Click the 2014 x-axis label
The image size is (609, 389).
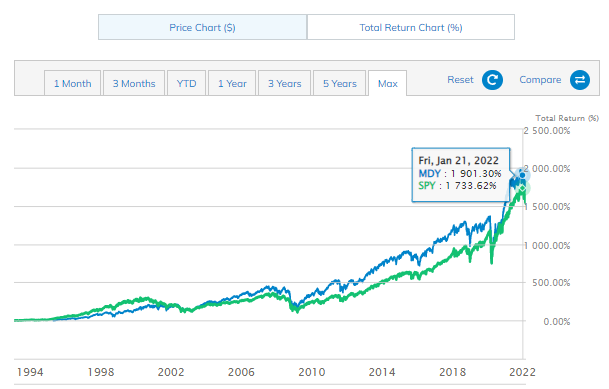pos(382,372)
